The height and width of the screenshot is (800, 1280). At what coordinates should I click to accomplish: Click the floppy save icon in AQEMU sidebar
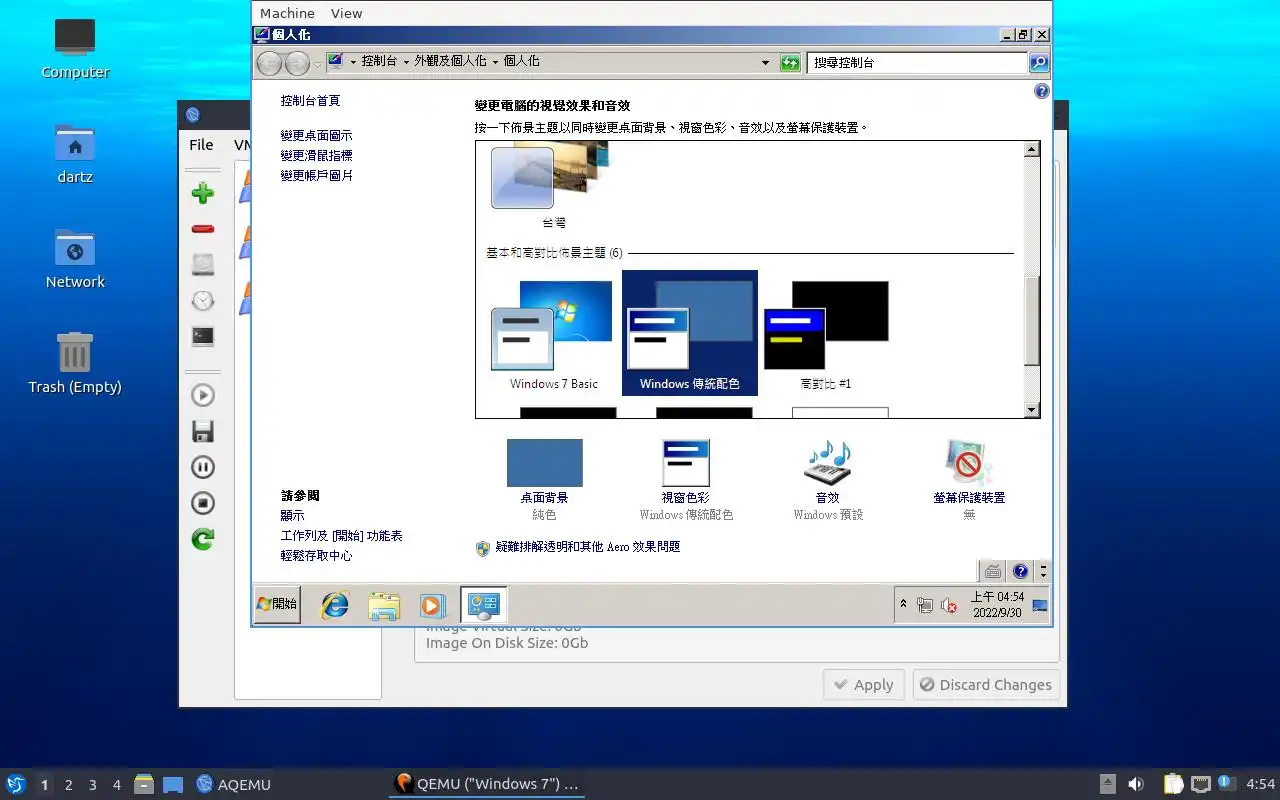point(203,431)
